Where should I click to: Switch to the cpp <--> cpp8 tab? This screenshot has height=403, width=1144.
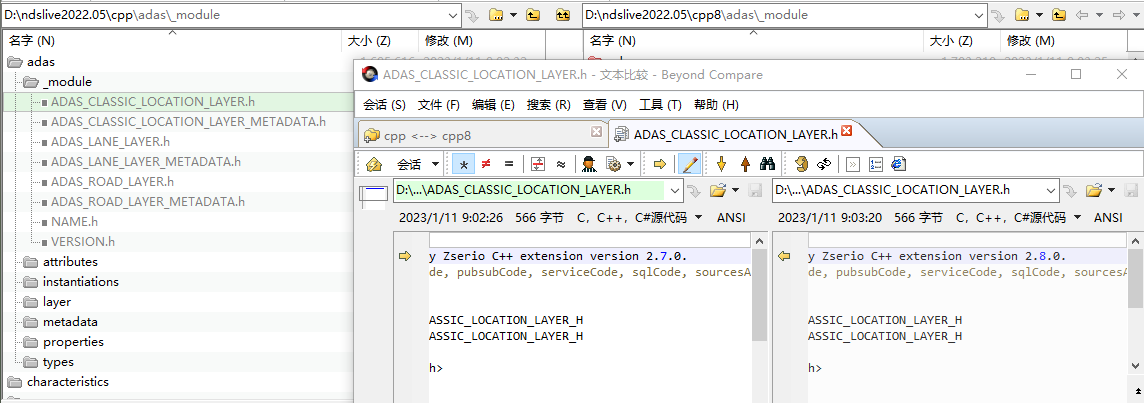(x=482, y=135)
